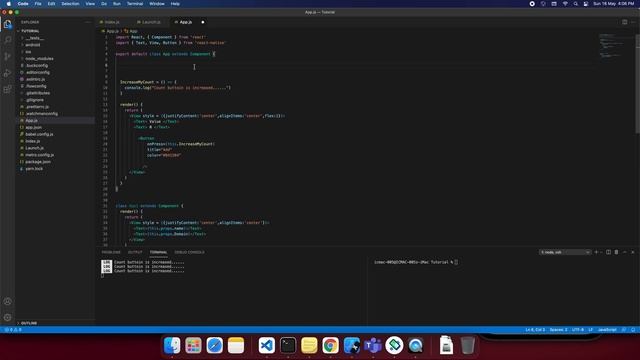Open Visual Studio Code dock icon
Viewport: 640px width, 360px height.
(267, 346)
